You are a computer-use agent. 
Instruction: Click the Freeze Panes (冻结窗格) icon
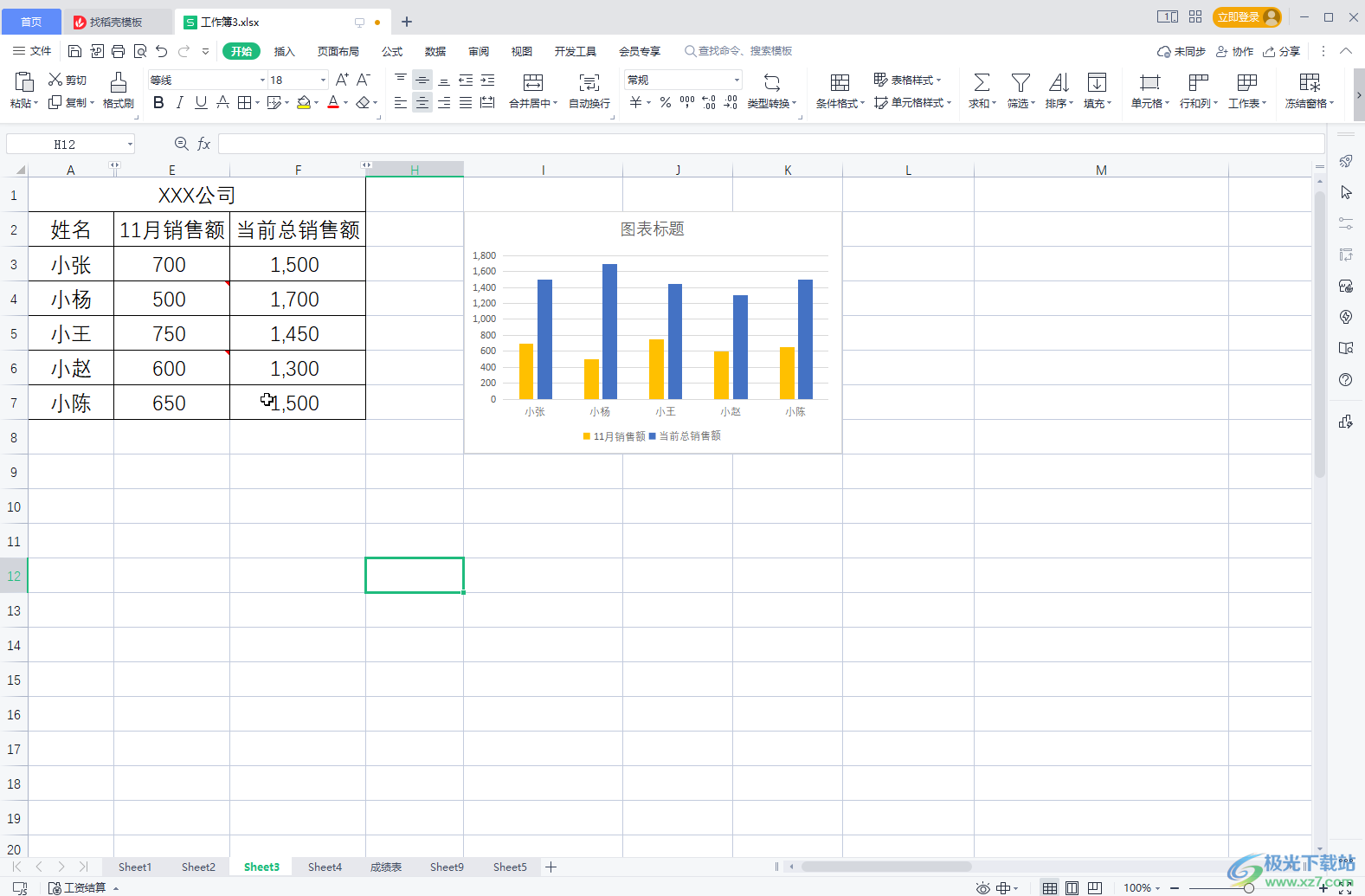(1310, 82)
